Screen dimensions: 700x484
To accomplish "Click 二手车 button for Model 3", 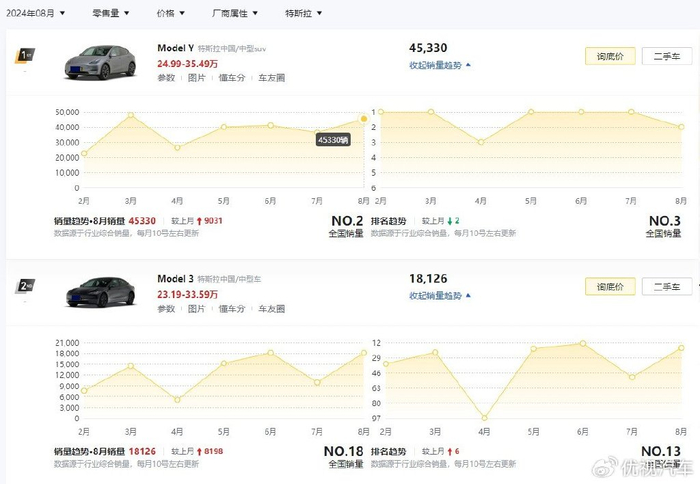I will coord(667,287).
